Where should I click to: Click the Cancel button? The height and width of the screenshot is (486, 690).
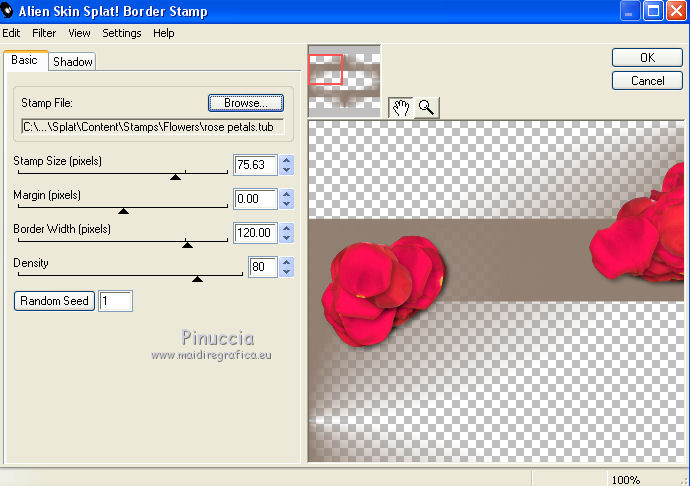click(647, 81)
